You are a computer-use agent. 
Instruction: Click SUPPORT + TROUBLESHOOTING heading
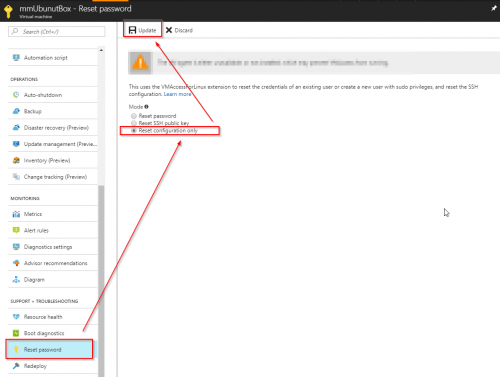coord(44,301)
